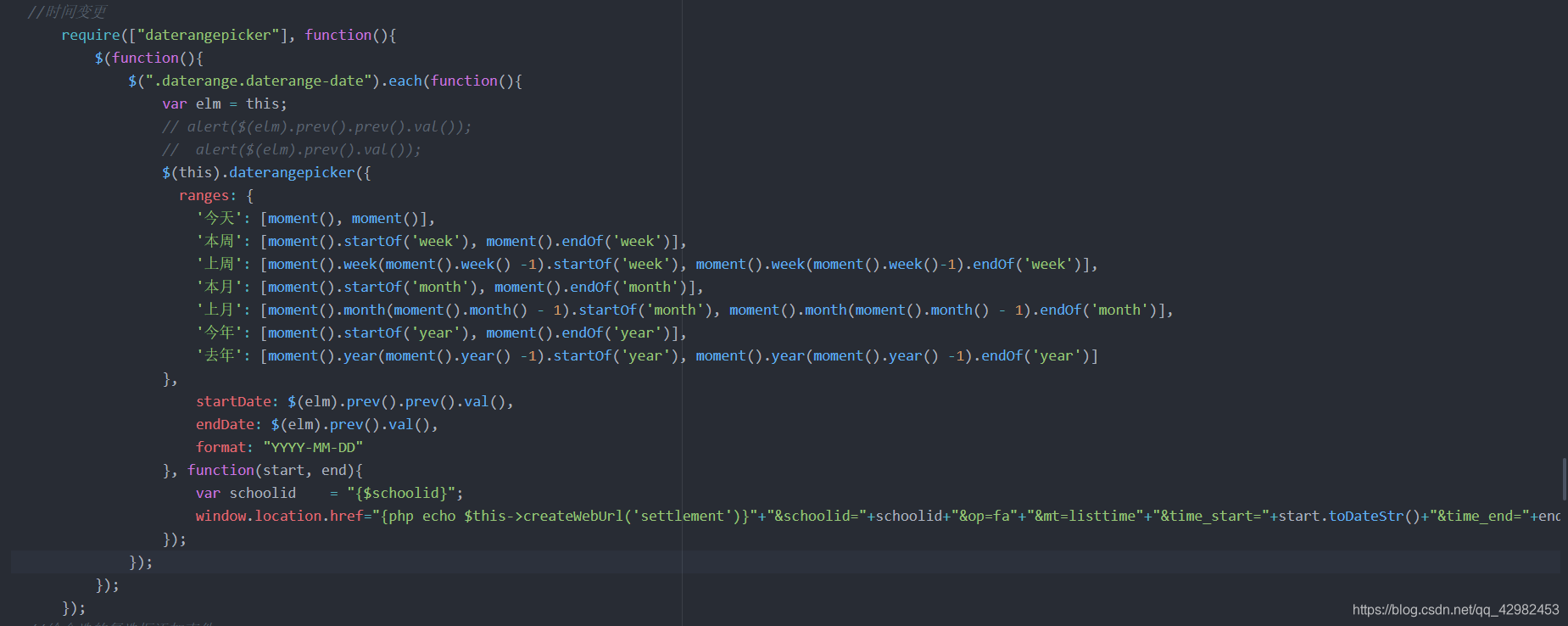Click the 'ranges:' property name
Image resolution: width=1568 pixels, height=626 pixels.
(208, 195)
